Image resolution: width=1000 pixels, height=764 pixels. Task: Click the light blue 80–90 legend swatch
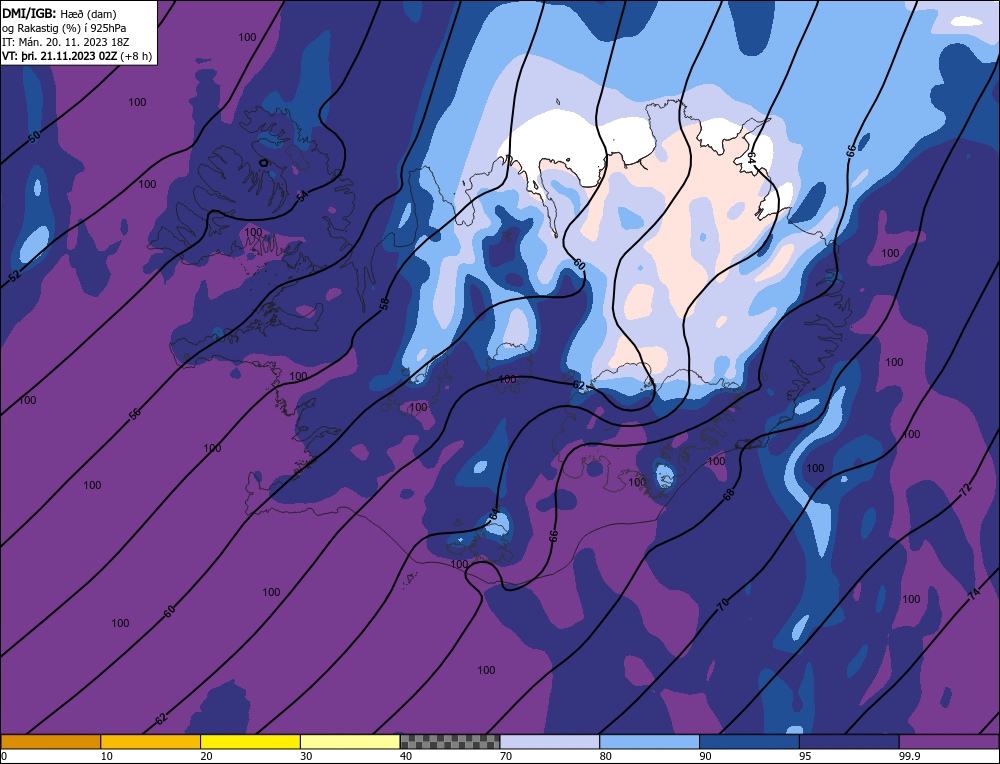649,741
